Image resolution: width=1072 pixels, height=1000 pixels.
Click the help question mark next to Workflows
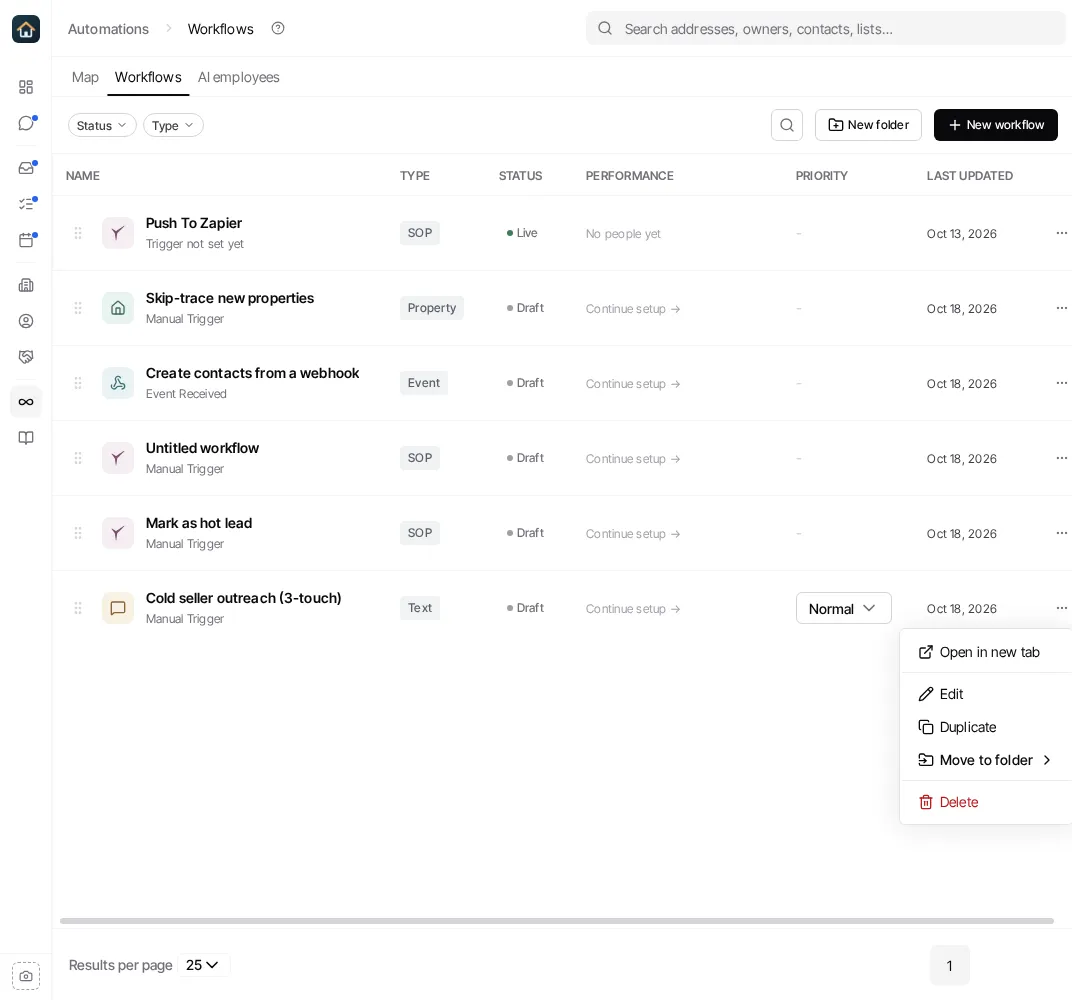278,29
